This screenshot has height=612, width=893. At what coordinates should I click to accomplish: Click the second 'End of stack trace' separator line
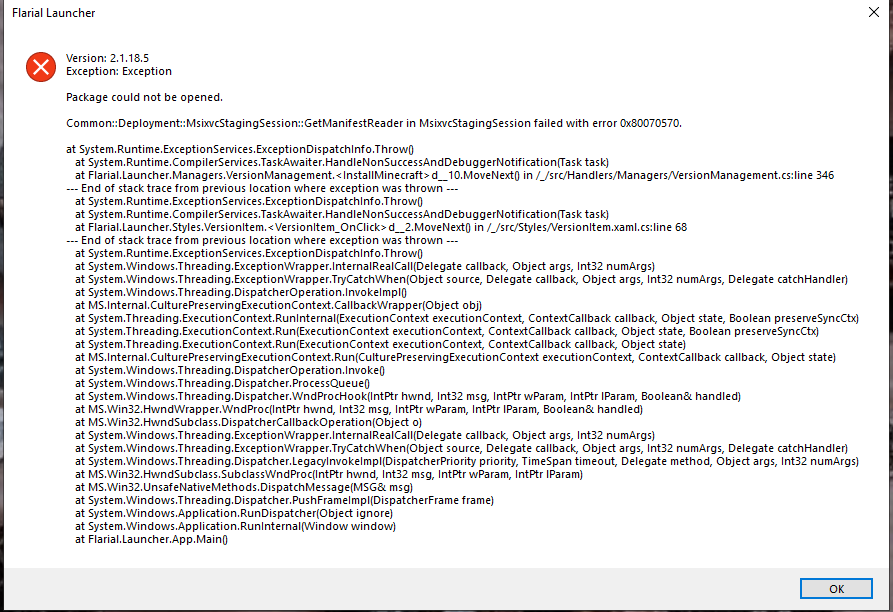(x=262, y=240)
